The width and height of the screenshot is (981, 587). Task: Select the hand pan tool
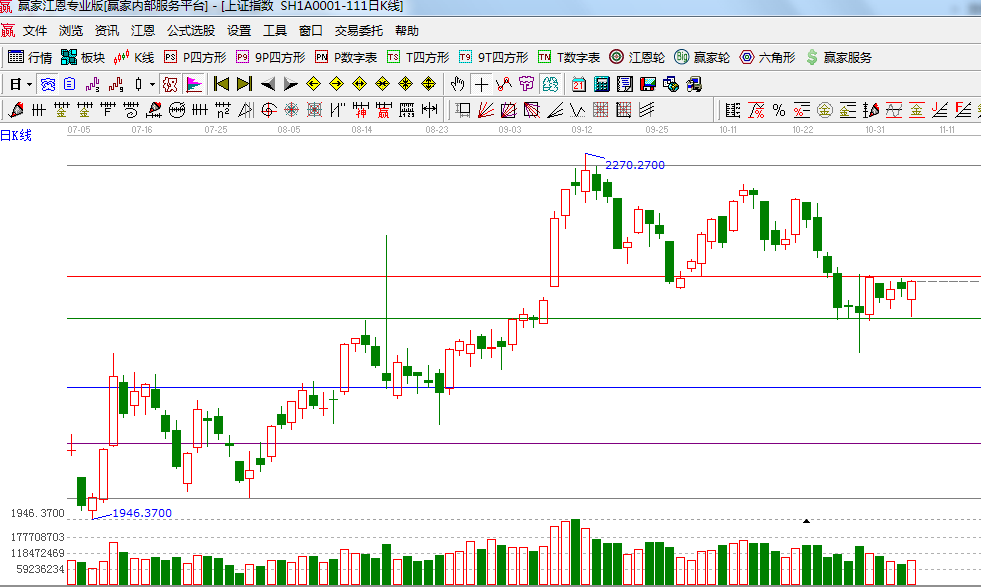click(x=458, y=84)
